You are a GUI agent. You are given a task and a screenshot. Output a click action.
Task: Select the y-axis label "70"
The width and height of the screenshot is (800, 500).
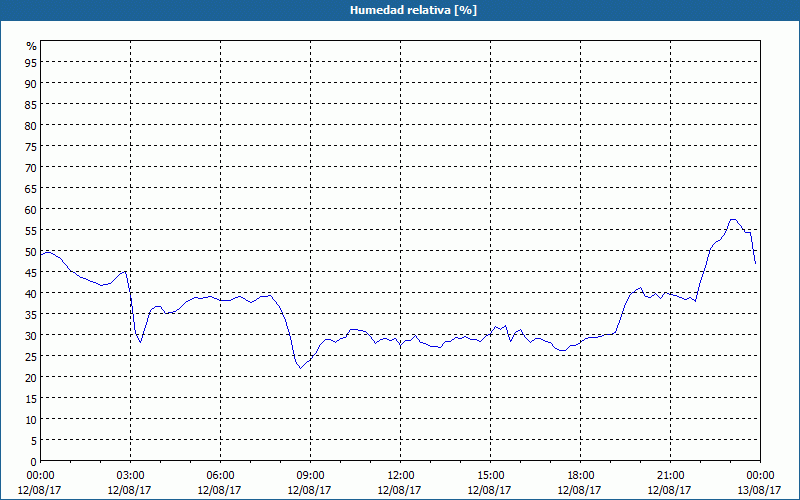pos(31,167)
